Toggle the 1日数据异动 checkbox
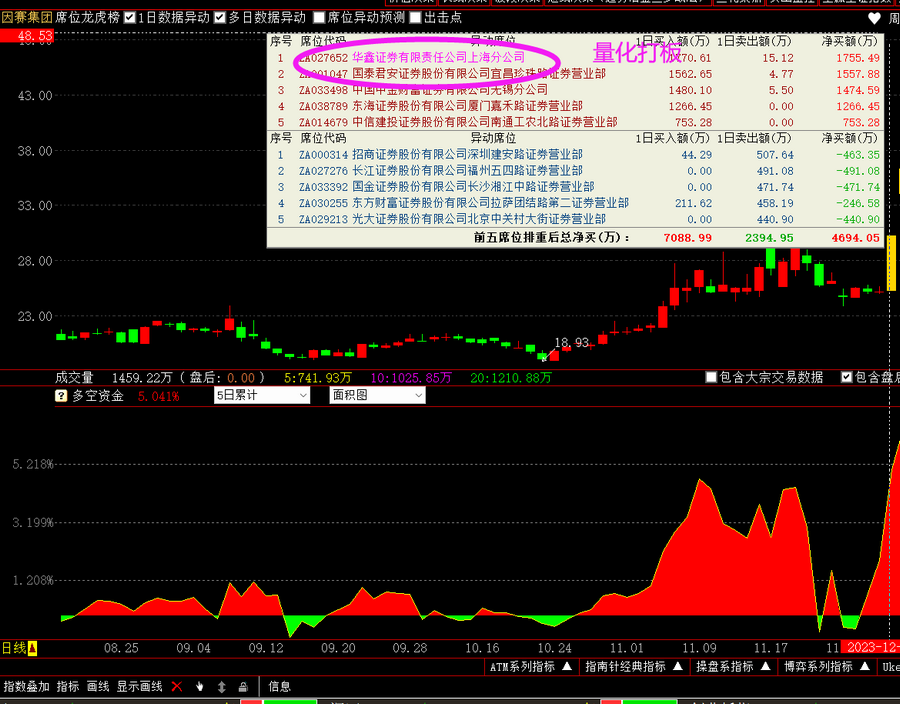900x704 pixels. coord(130,18)
